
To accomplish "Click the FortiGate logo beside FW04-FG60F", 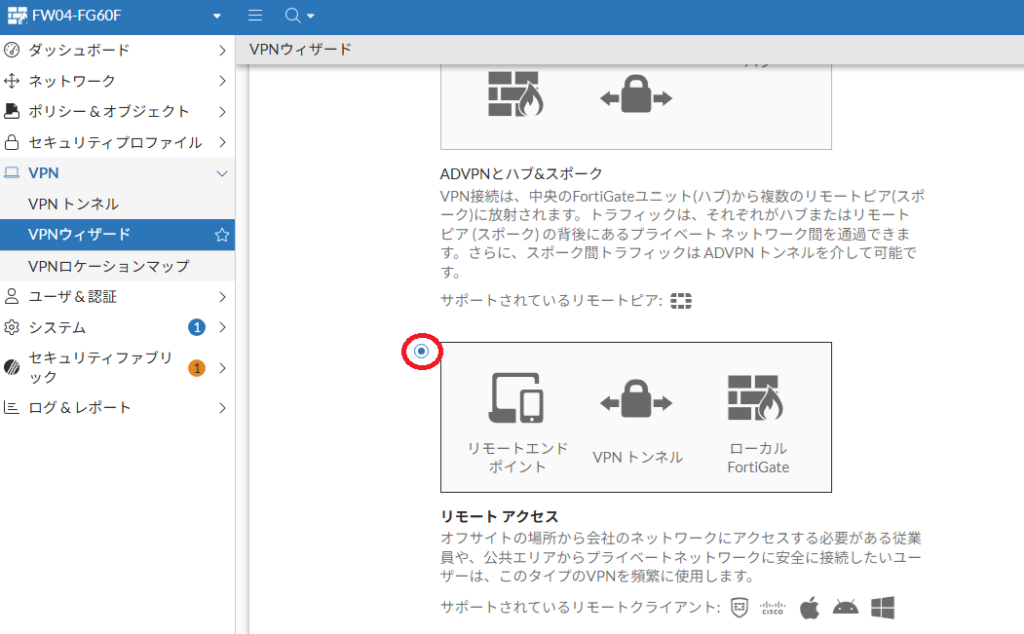I will click(x=17, y=16).
